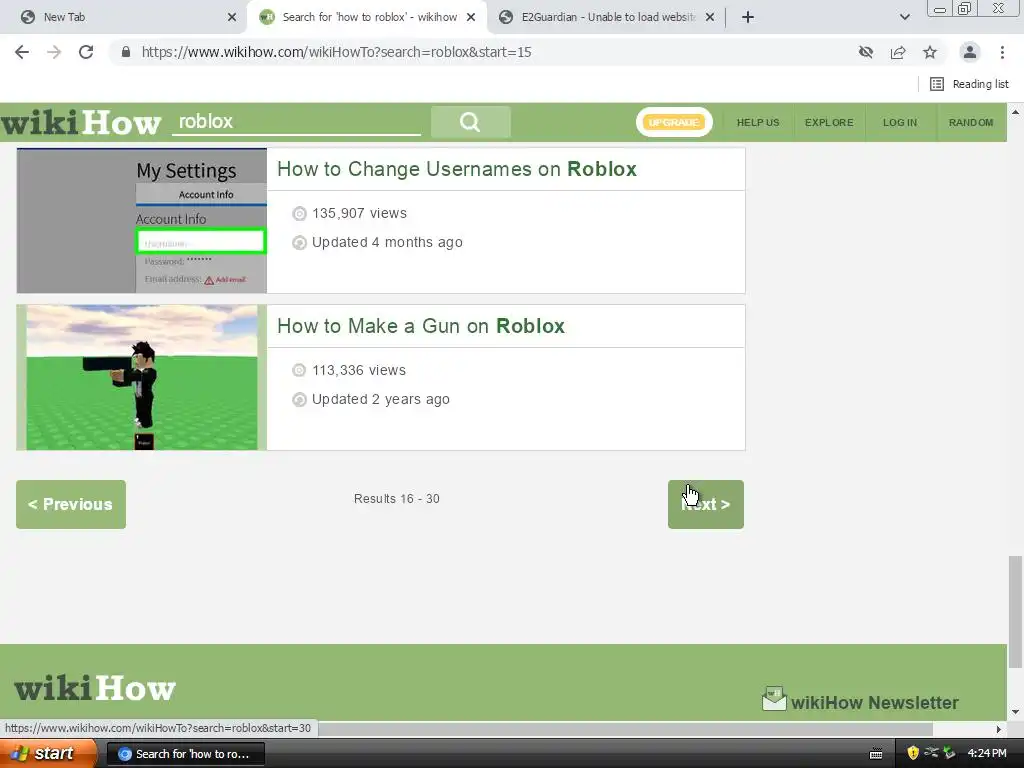
Task: Click the scrollbar down arrow
Action: [1016, 712]
